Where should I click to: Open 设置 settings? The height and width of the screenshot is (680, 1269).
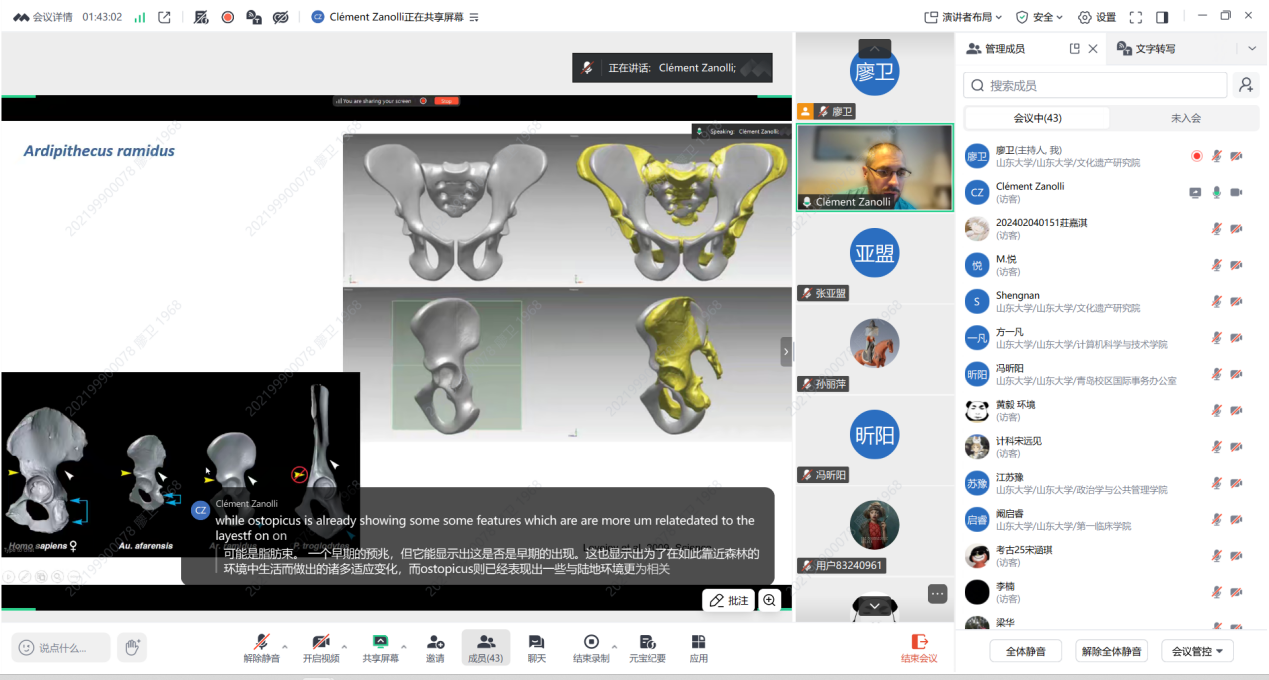pos(1097,17)
